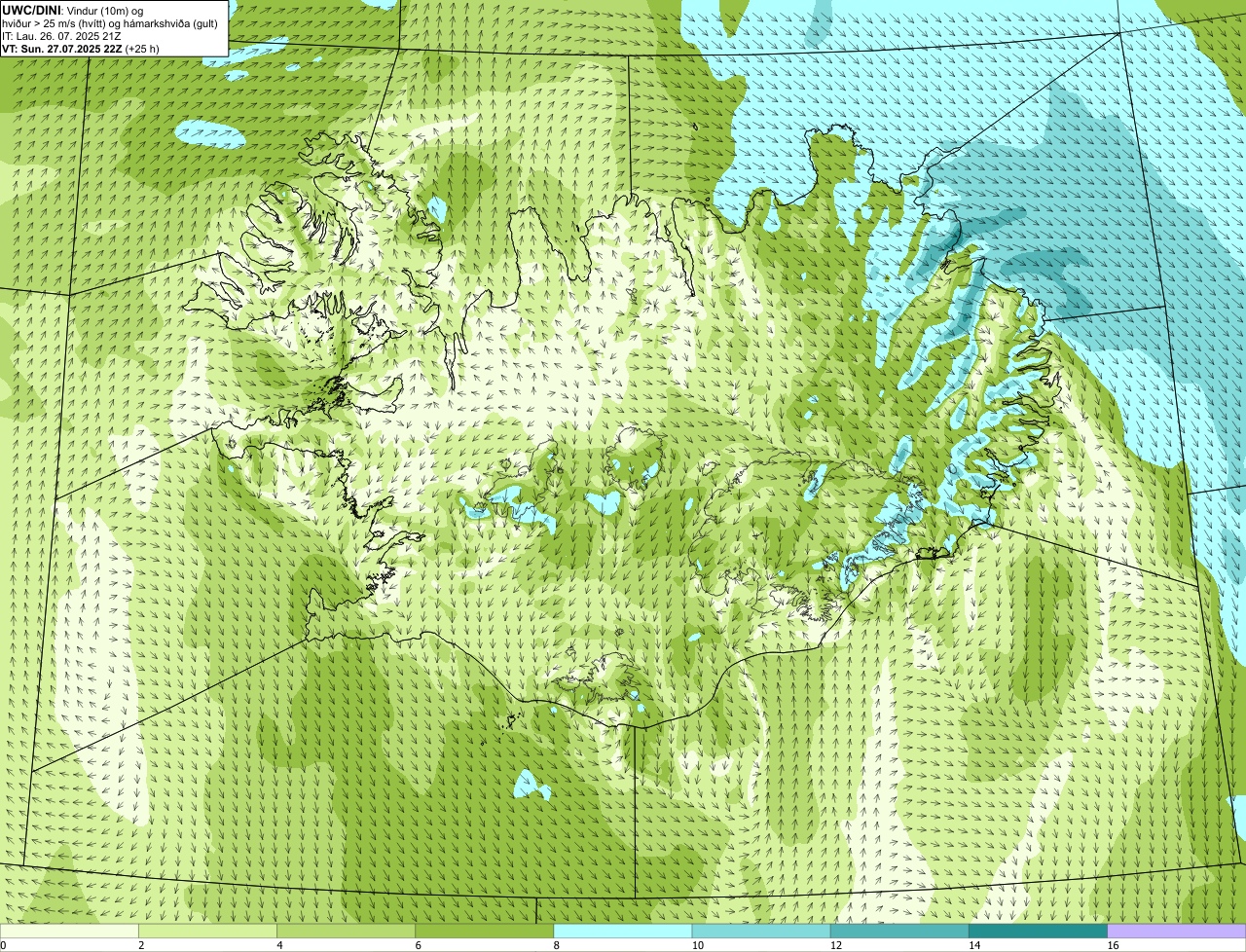Click the light cyan 8–10 legend swatch
Screen dimensions: 1246x952
pyautogui.click(x=623, y=931)
